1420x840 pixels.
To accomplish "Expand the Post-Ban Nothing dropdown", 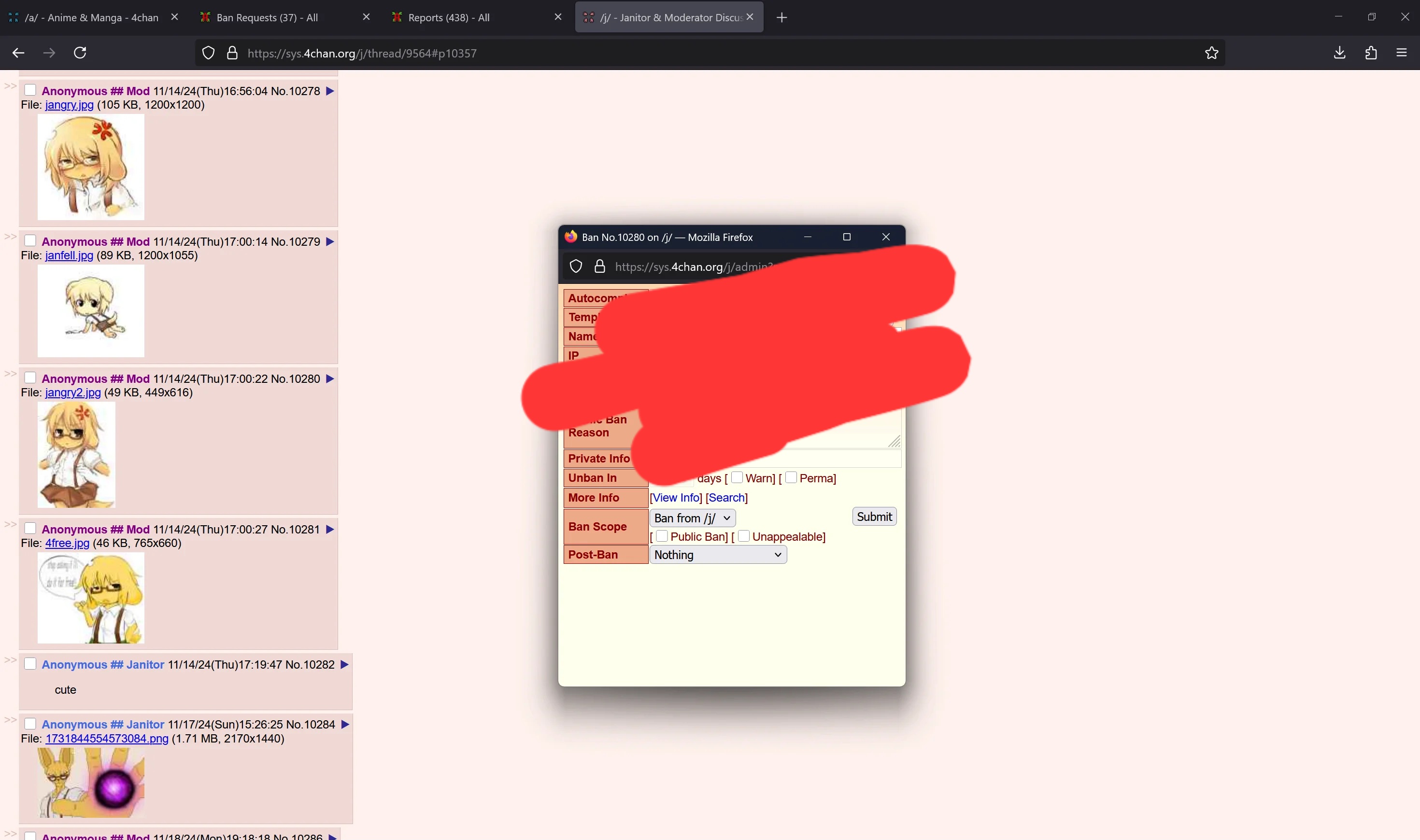I will tap(718, 555).
